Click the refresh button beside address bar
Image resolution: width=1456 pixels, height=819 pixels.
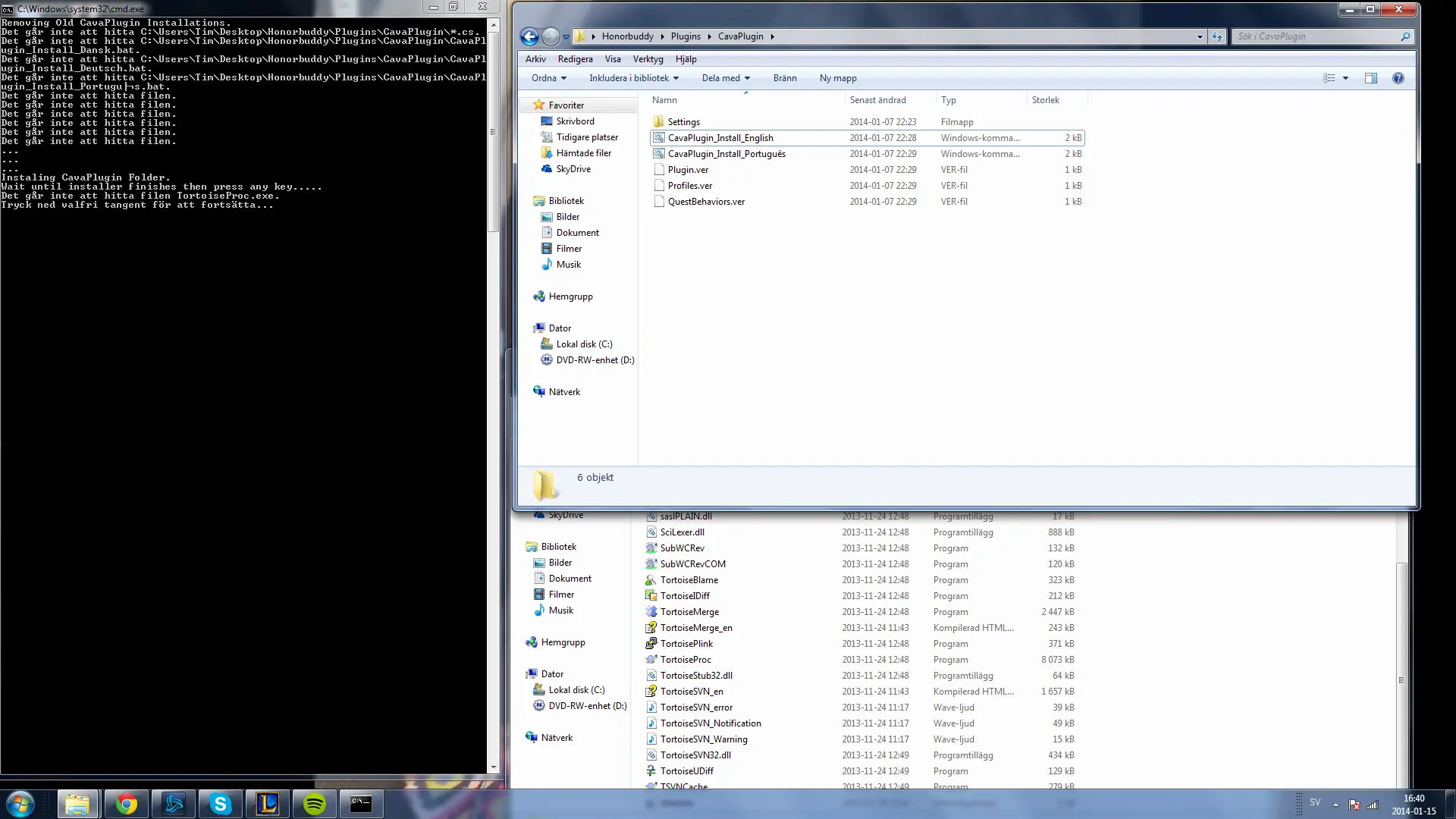coord(1217,36)
